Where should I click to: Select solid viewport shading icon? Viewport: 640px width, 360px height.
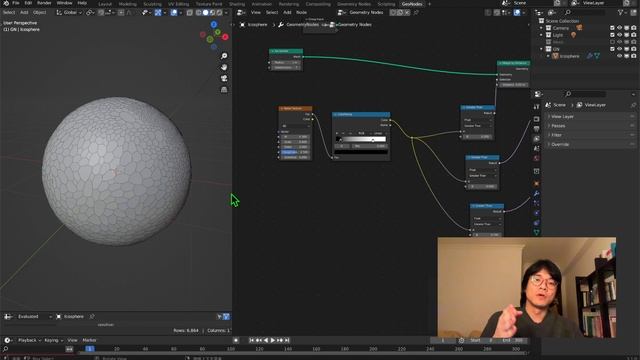pos(205,13)
